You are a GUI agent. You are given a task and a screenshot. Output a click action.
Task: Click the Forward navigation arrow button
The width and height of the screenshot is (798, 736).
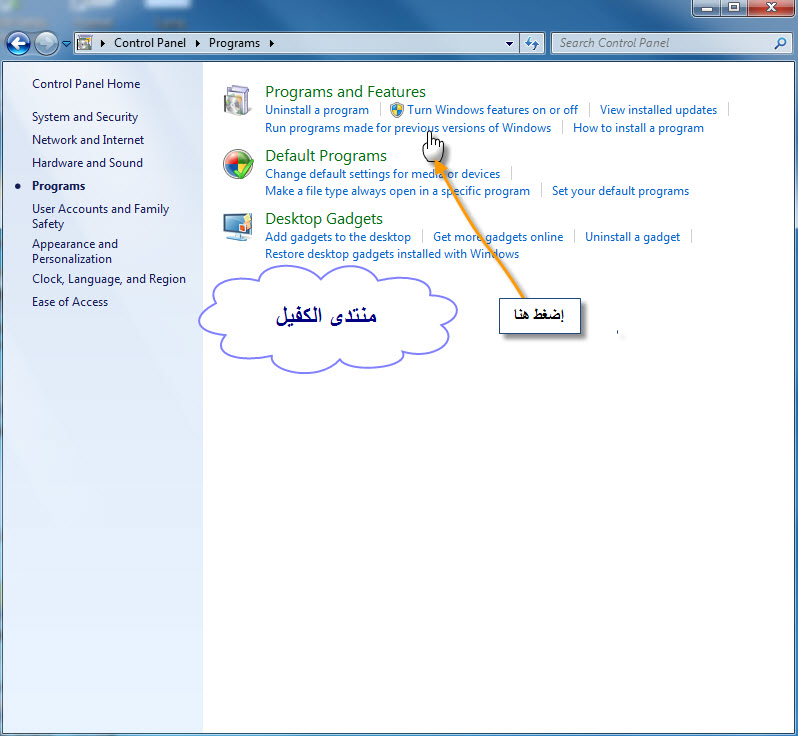tap(46, 43)
